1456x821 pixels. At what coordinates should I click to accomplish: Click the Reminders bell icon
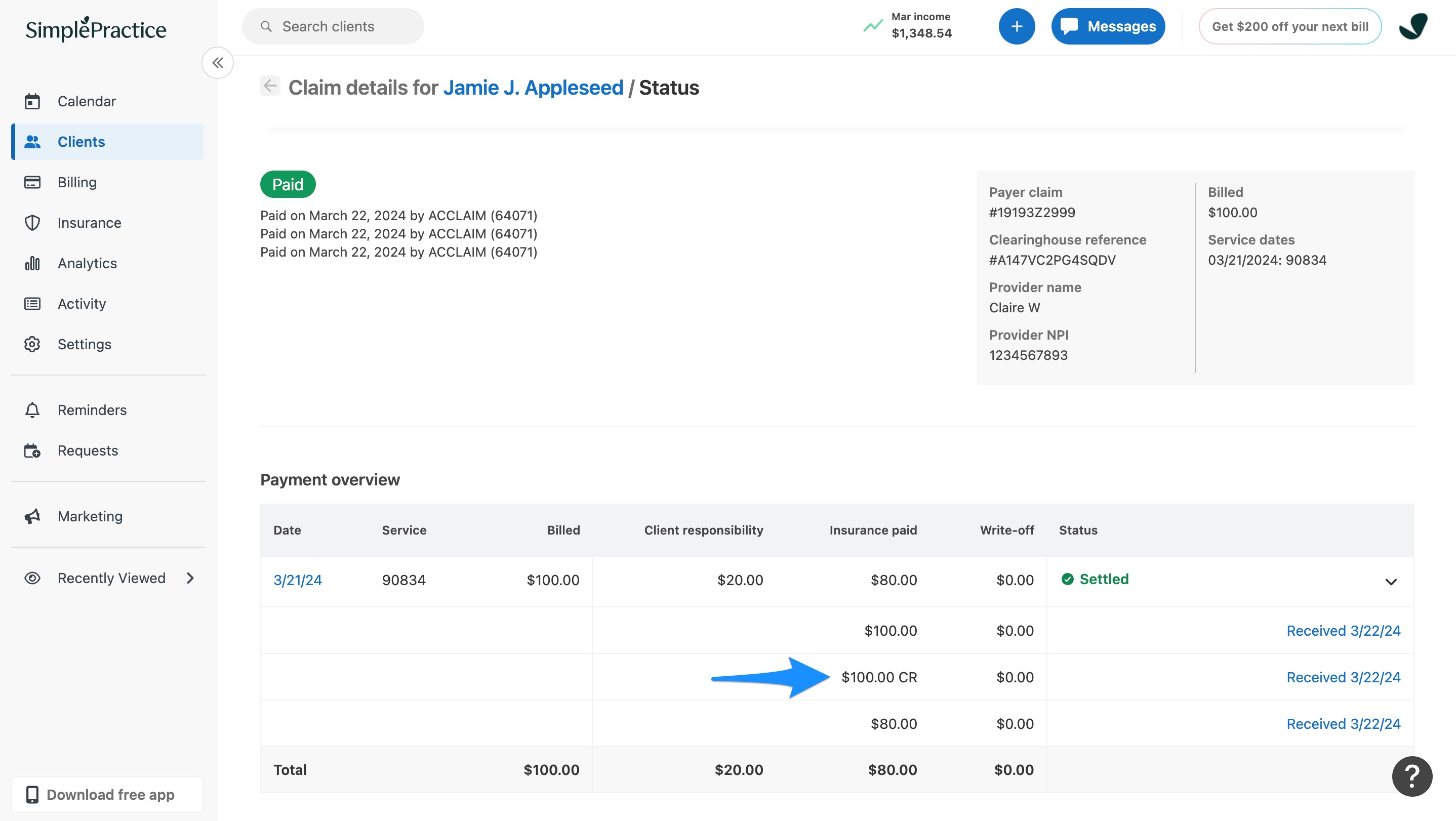click(32, 410)
